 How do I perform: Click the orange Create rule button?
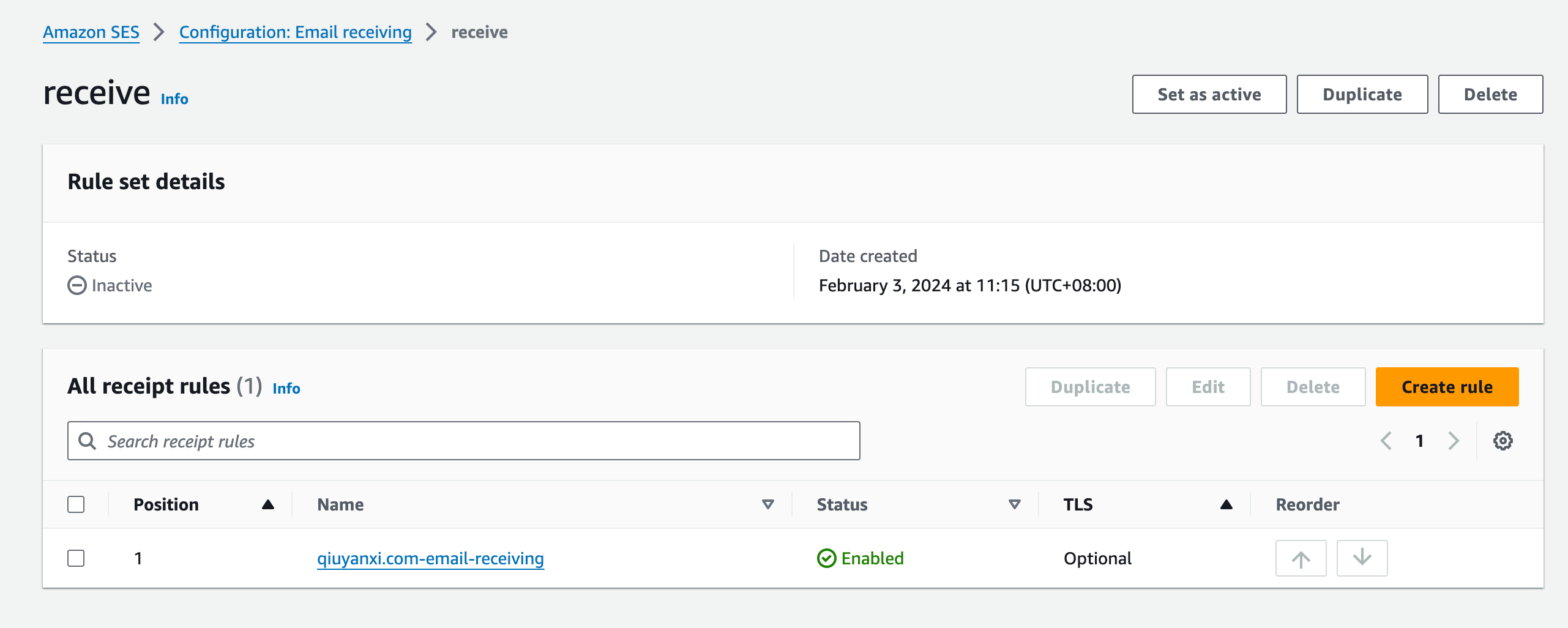[x=1447, y=387]
